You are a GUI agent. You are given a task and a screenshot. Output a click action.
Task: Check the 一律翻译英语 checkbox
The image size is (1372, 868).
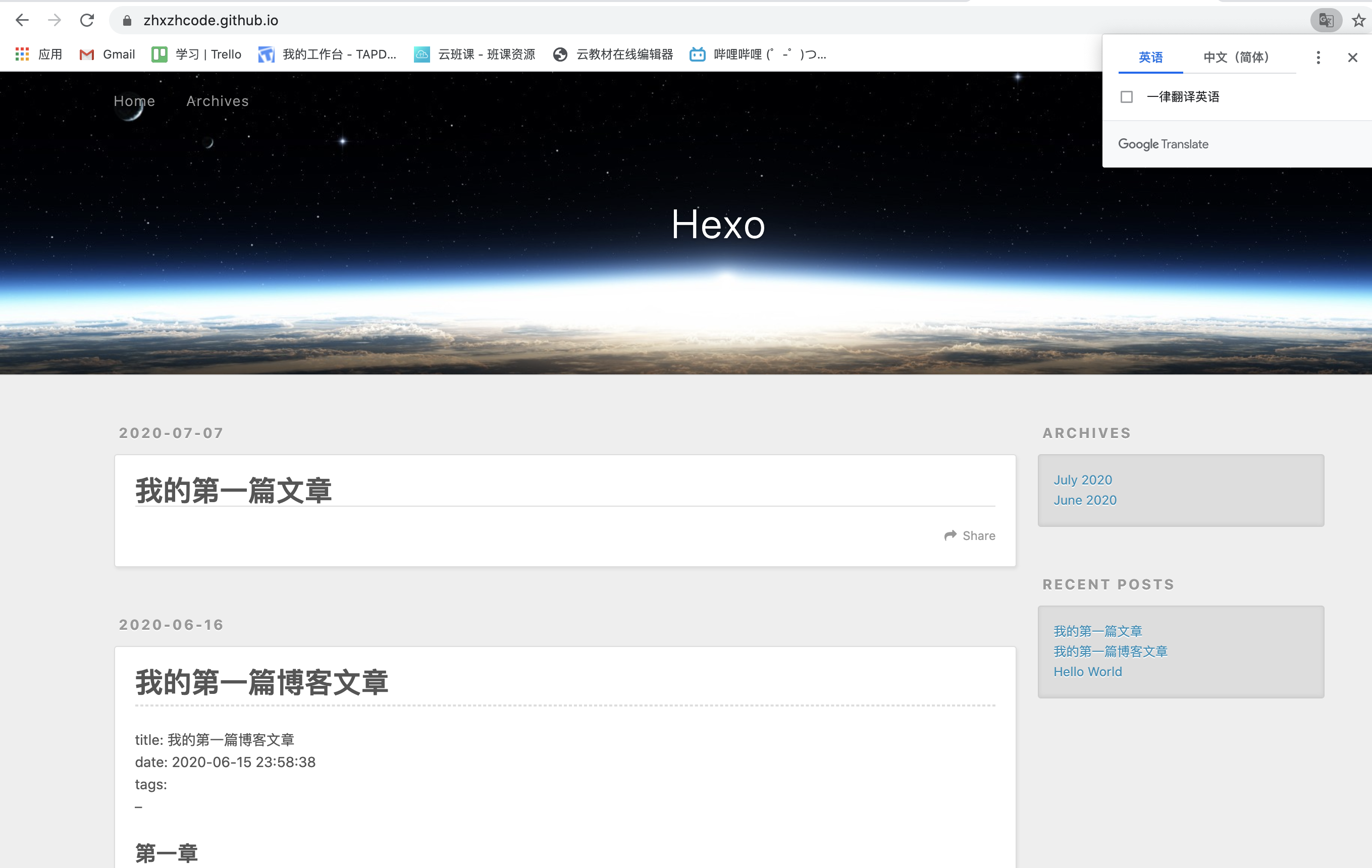click(1127, 97)
